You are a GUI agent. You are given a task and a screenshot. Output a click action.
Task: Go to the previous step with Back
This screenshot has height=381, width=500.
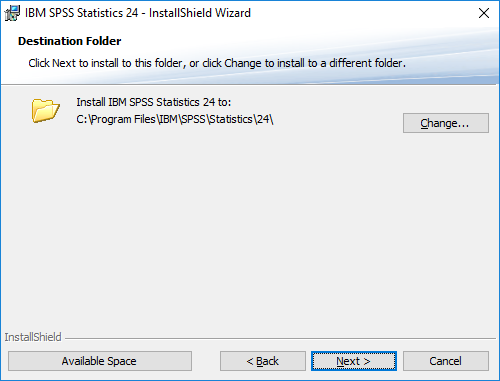(263, 361)
